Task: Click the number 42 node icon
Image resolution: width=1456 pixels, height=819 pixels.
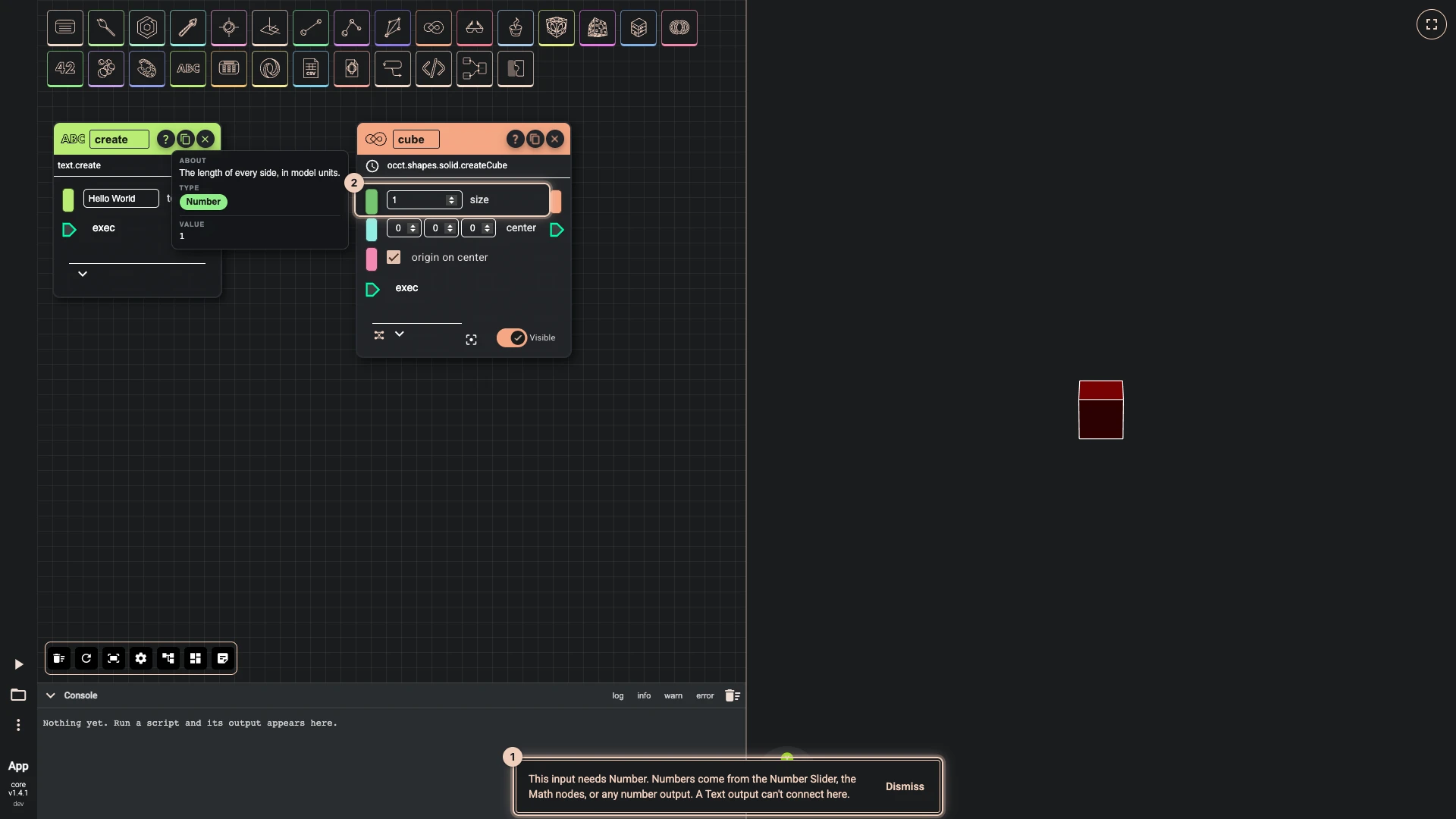Action: tap(65, 68)
